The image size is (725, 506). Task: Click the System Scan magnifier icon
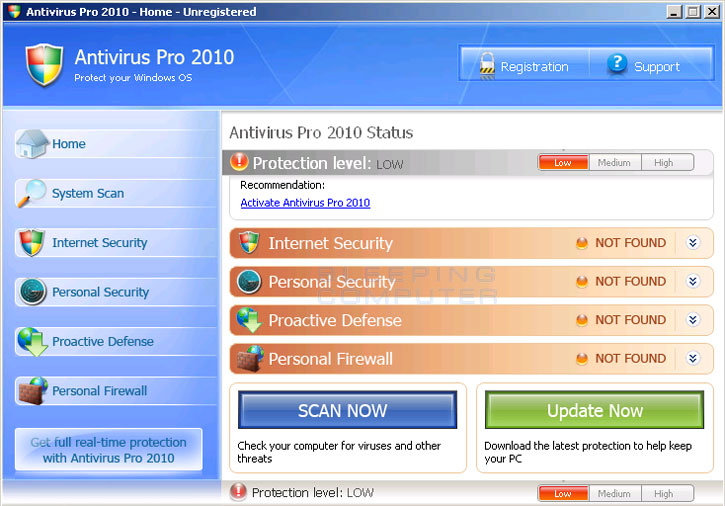[32, 193]
